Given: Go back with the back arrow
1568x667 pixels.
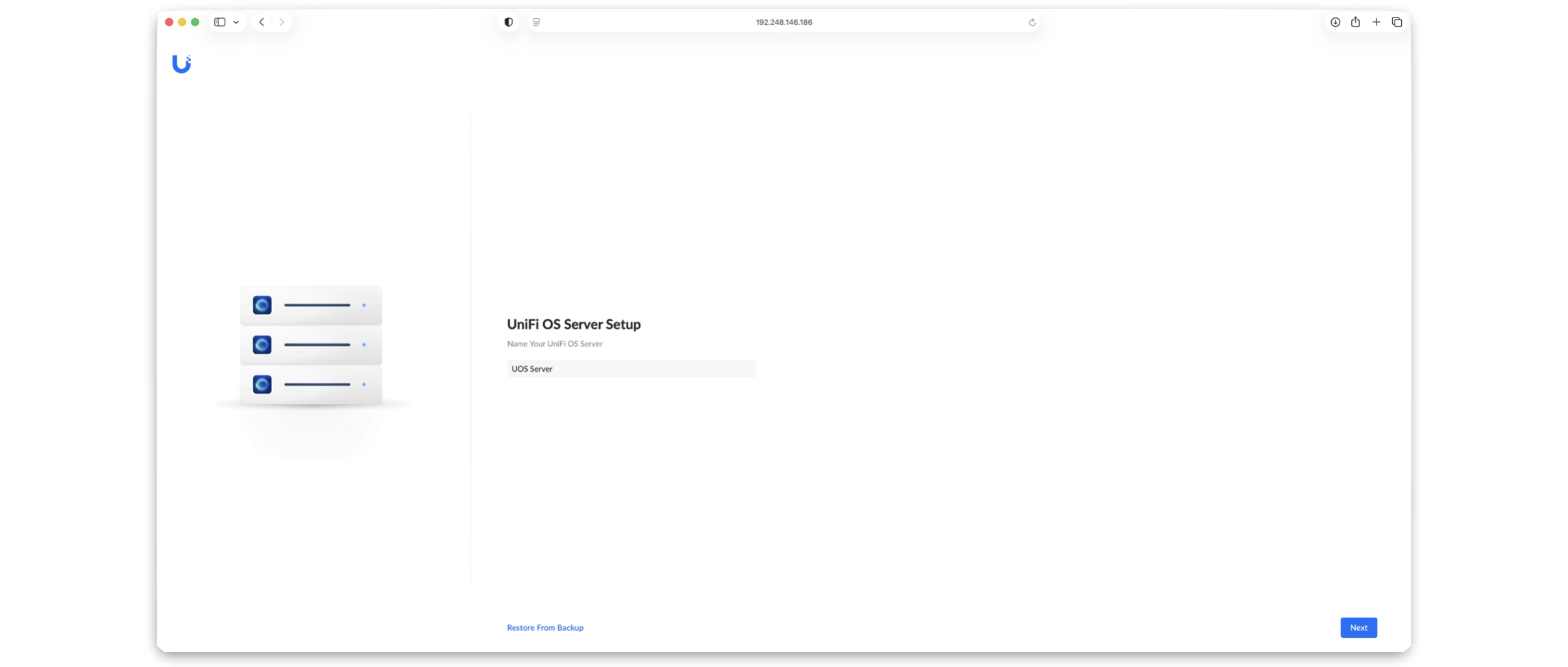Looking at the screenshot, I should click(x=262, y=22).
